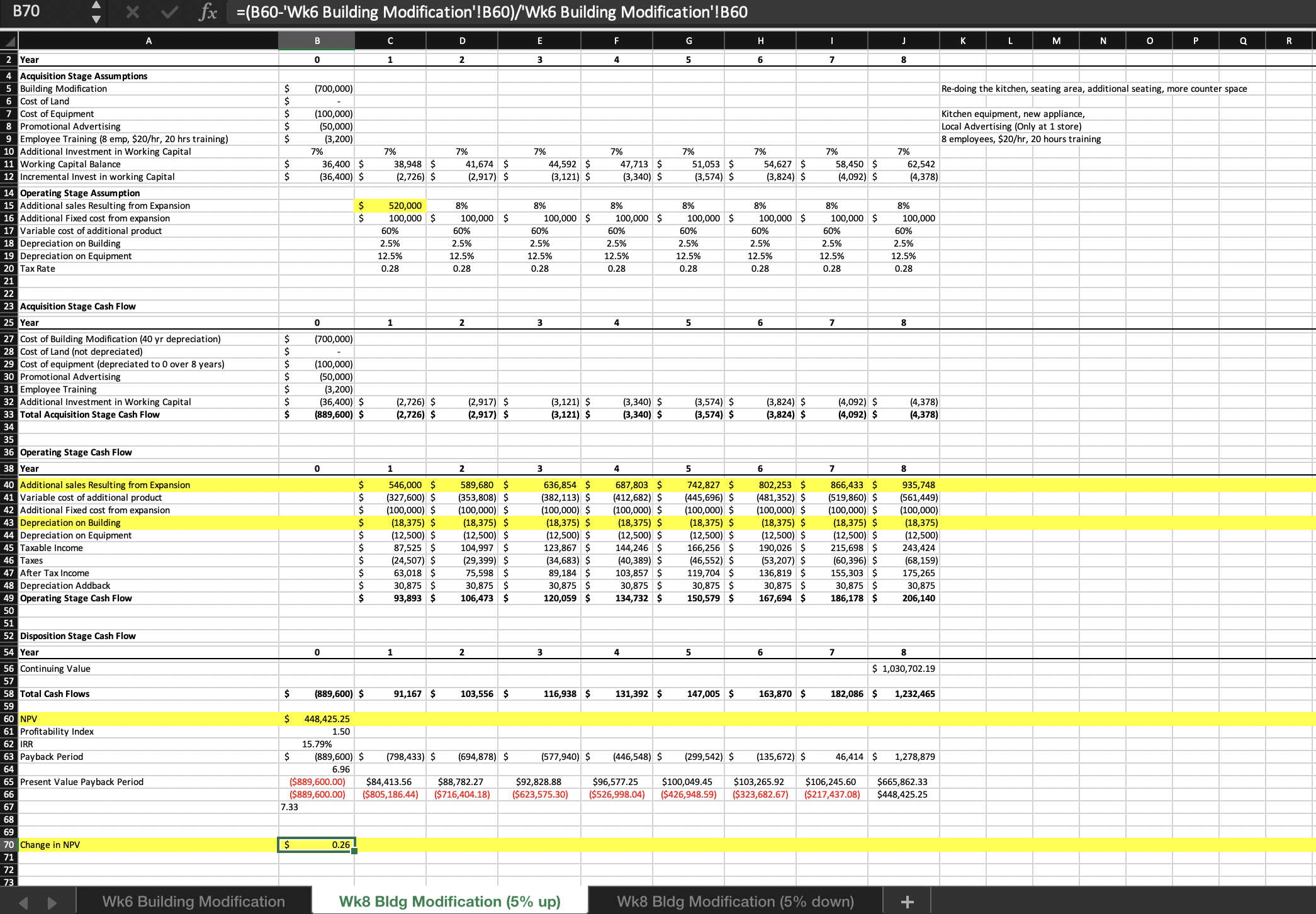Cancel the formula entry with the X icon

[133, 11]
